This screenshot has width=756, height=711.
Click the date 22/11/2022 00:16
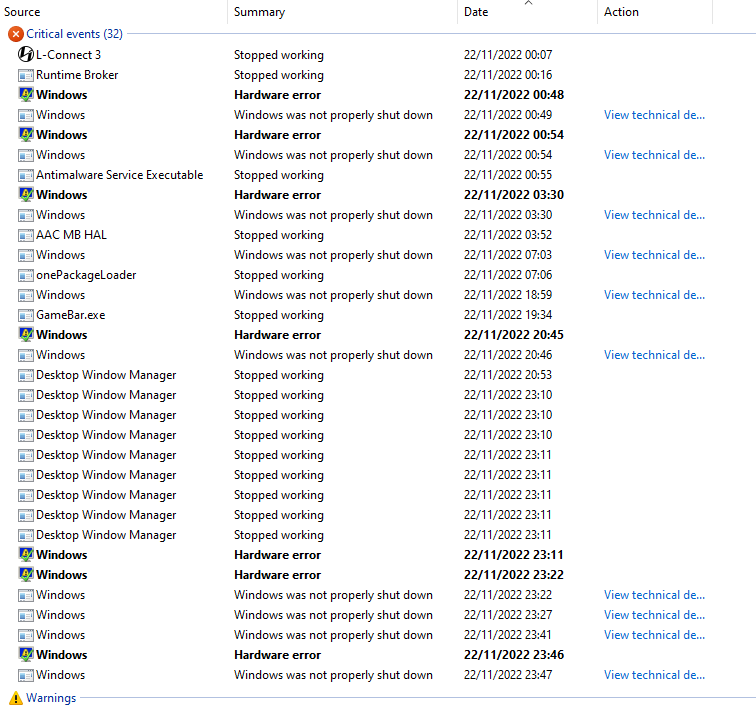pos(508,75)
